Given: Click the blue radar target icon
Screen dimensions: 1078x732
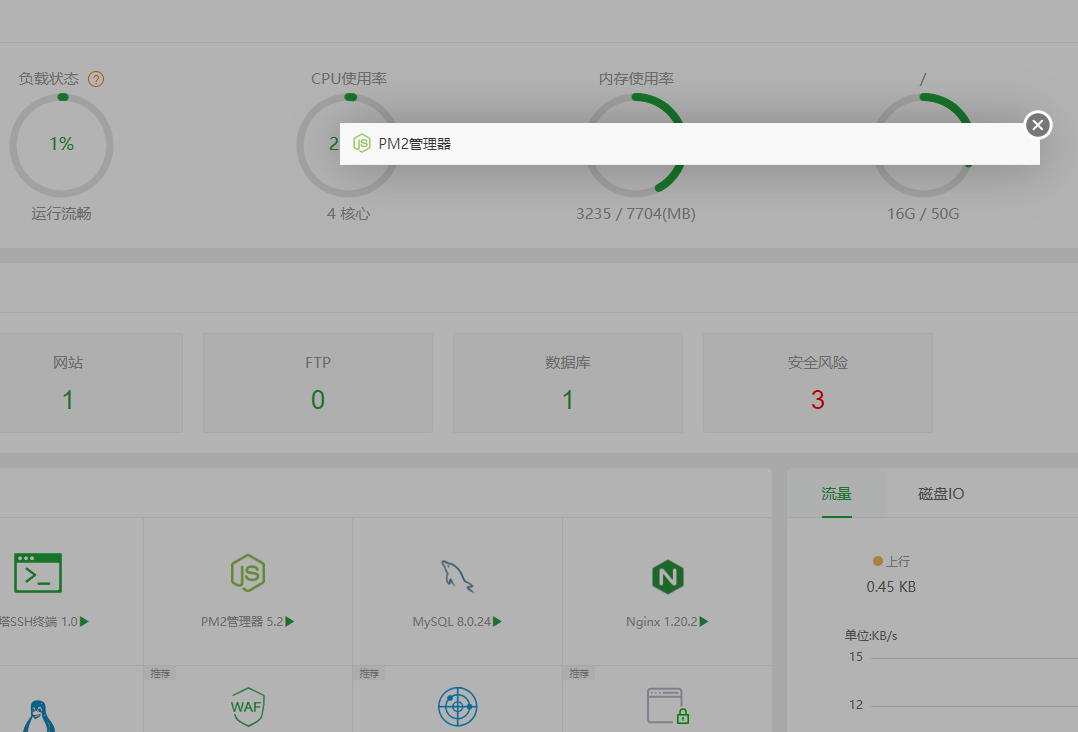Looking at the screenshot, I should tap(458, 707).
